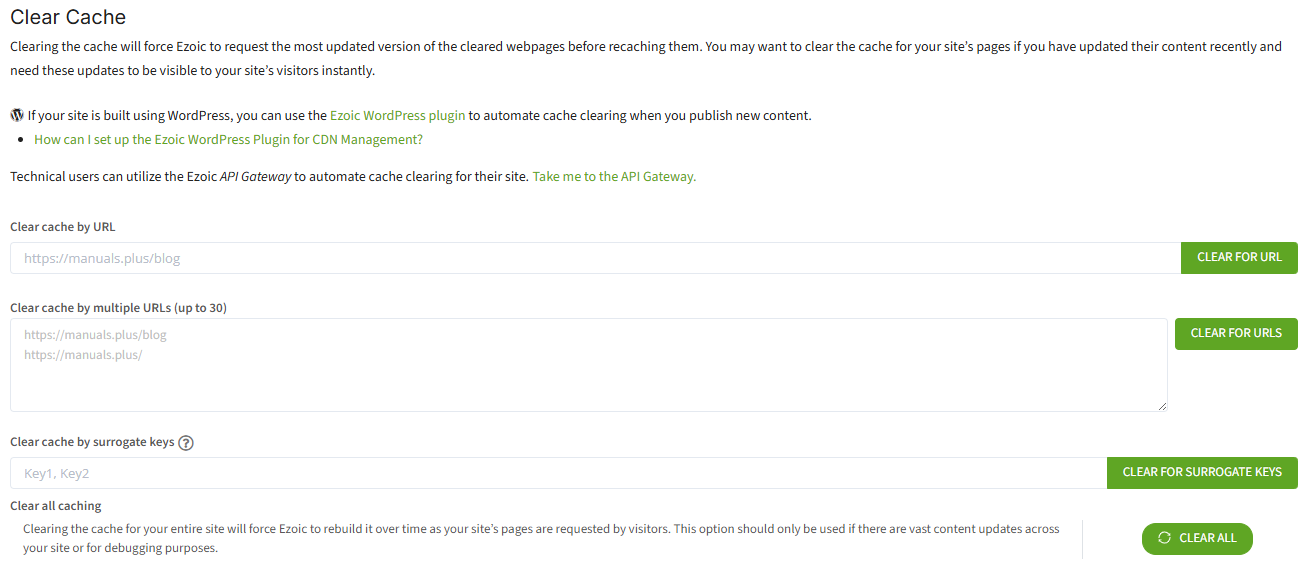
Task: Click the italic API Gateway text
Action: 255,177
